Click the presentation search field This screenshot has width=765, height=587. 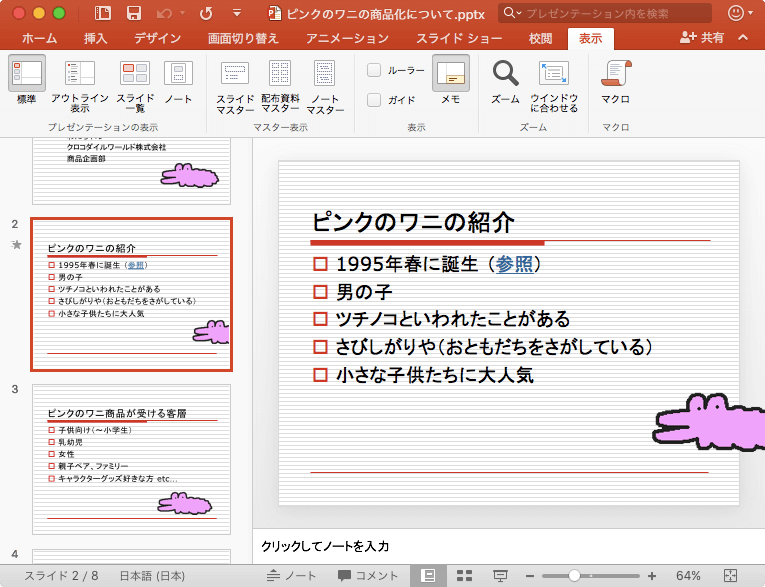(x=605, y=13)
